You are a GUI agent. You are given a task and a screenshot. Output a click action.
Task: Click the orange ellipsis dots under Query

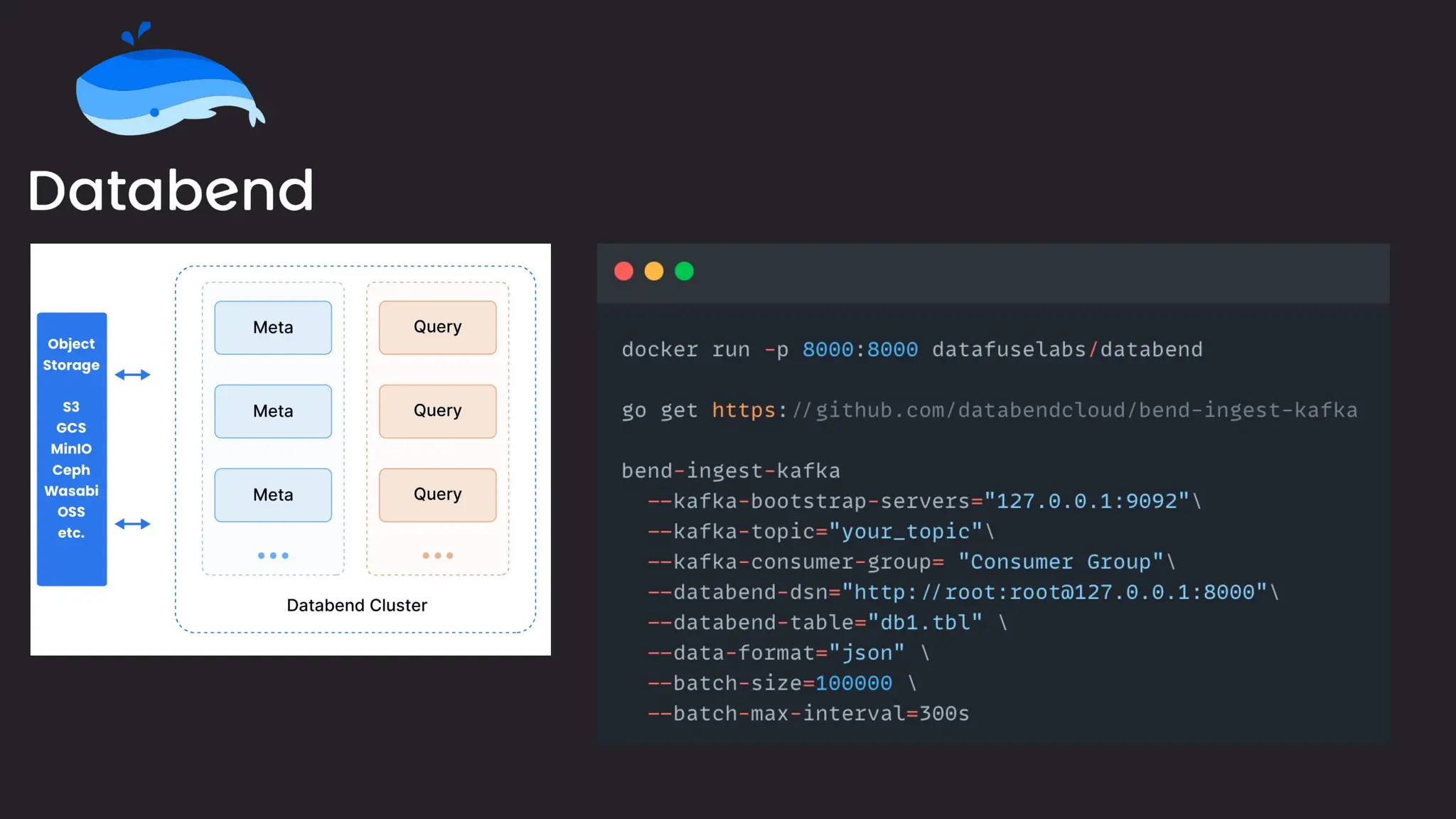pos(437,555)
